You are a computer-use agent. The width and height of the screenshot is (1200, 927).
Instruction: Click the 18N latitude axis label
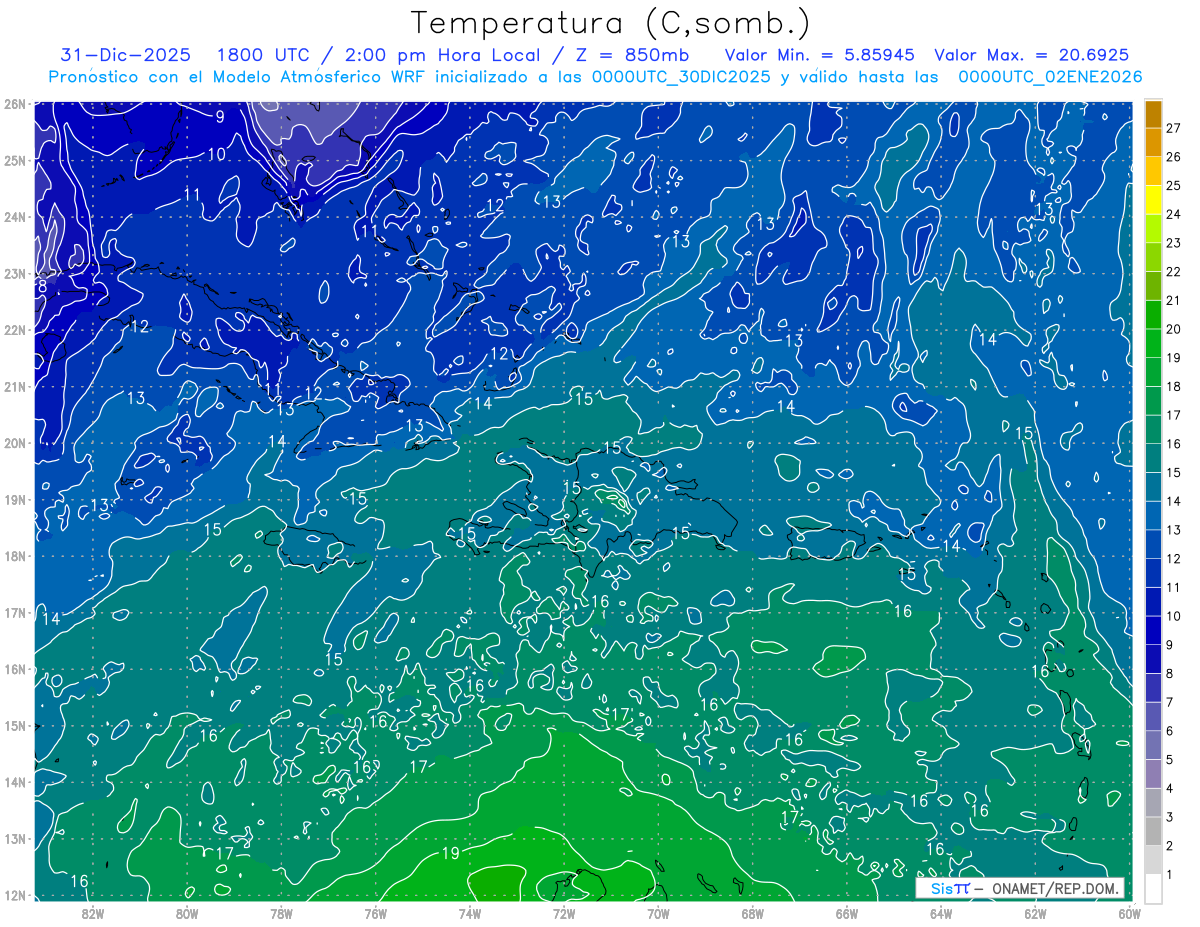click(x=15, y=555)
